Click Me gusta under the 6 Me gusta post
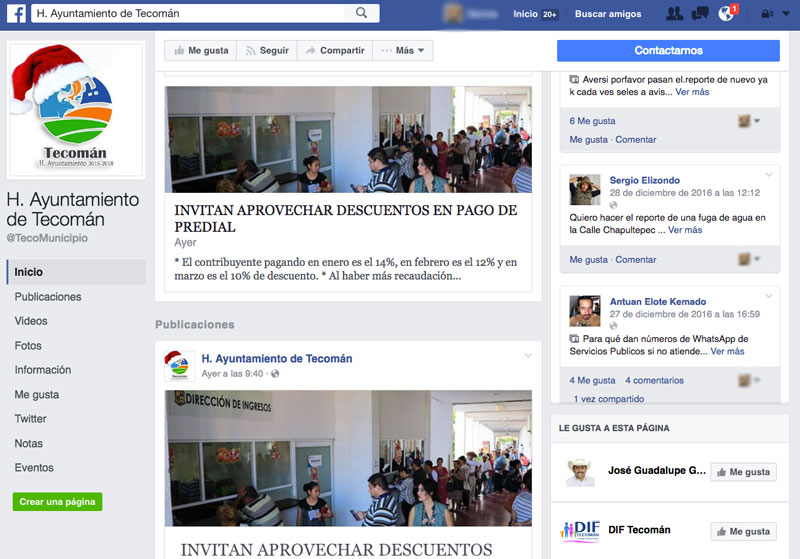 (x=588, y=139)
